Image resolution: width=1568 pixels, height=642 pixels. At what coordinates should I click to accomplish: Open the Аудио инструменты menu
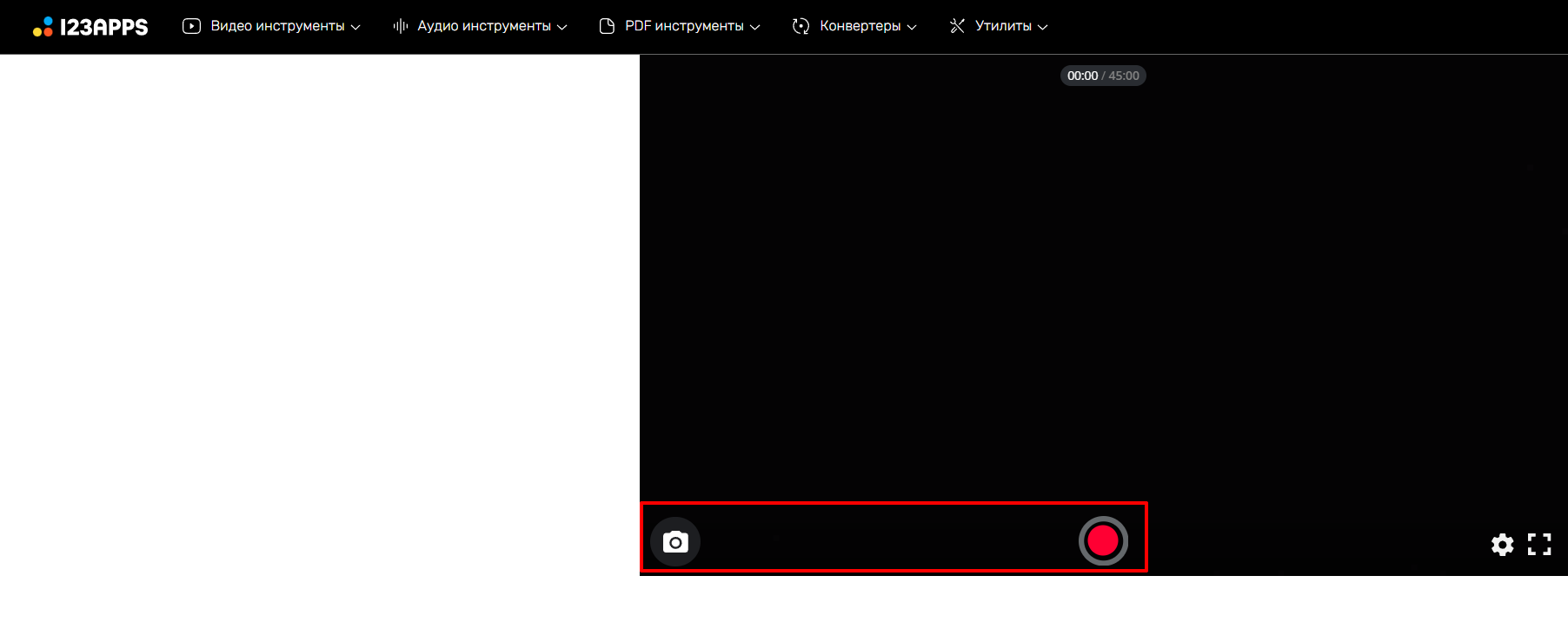click(x=480, y=26)
